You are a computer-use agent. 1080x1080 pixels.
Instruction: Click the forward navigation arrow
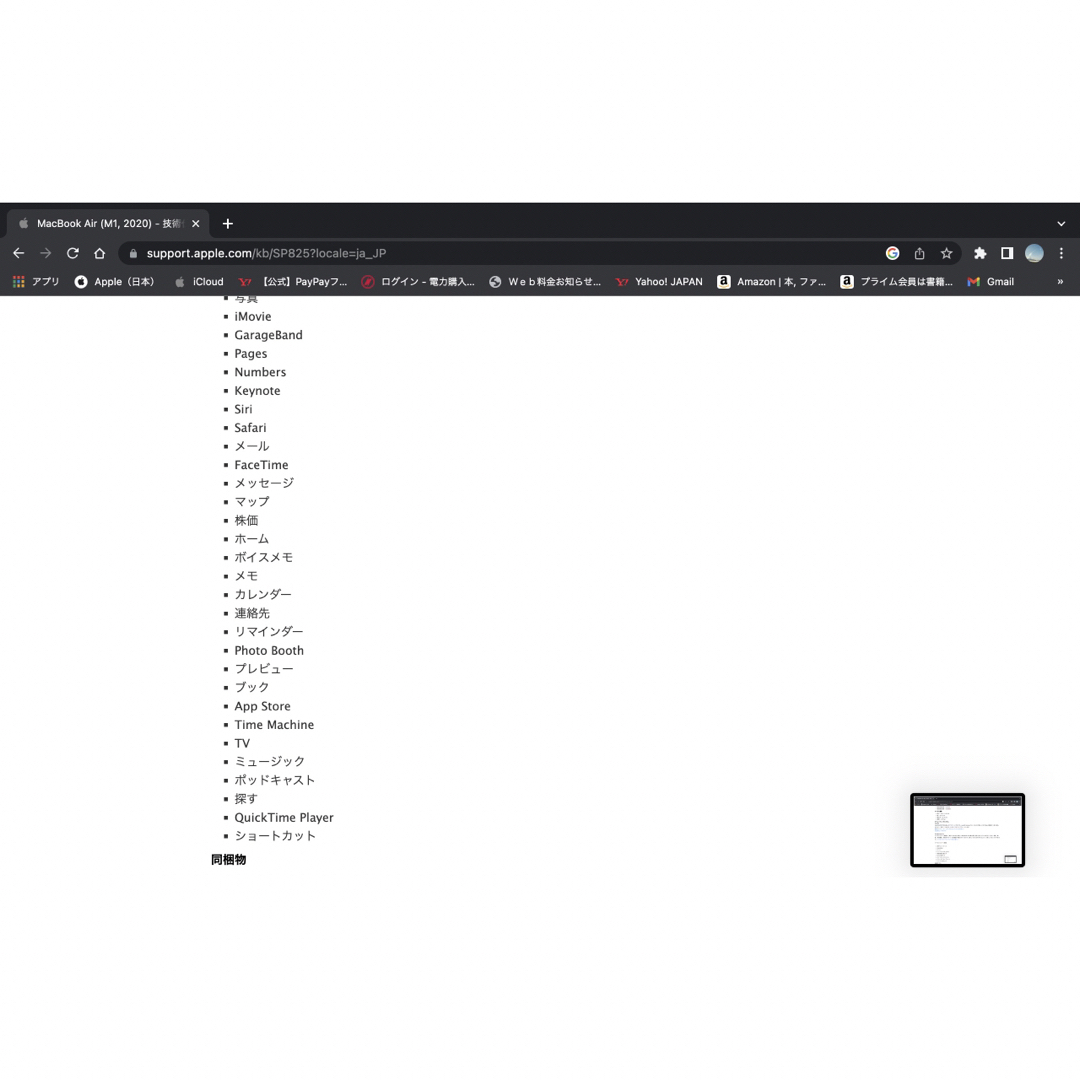45,253
